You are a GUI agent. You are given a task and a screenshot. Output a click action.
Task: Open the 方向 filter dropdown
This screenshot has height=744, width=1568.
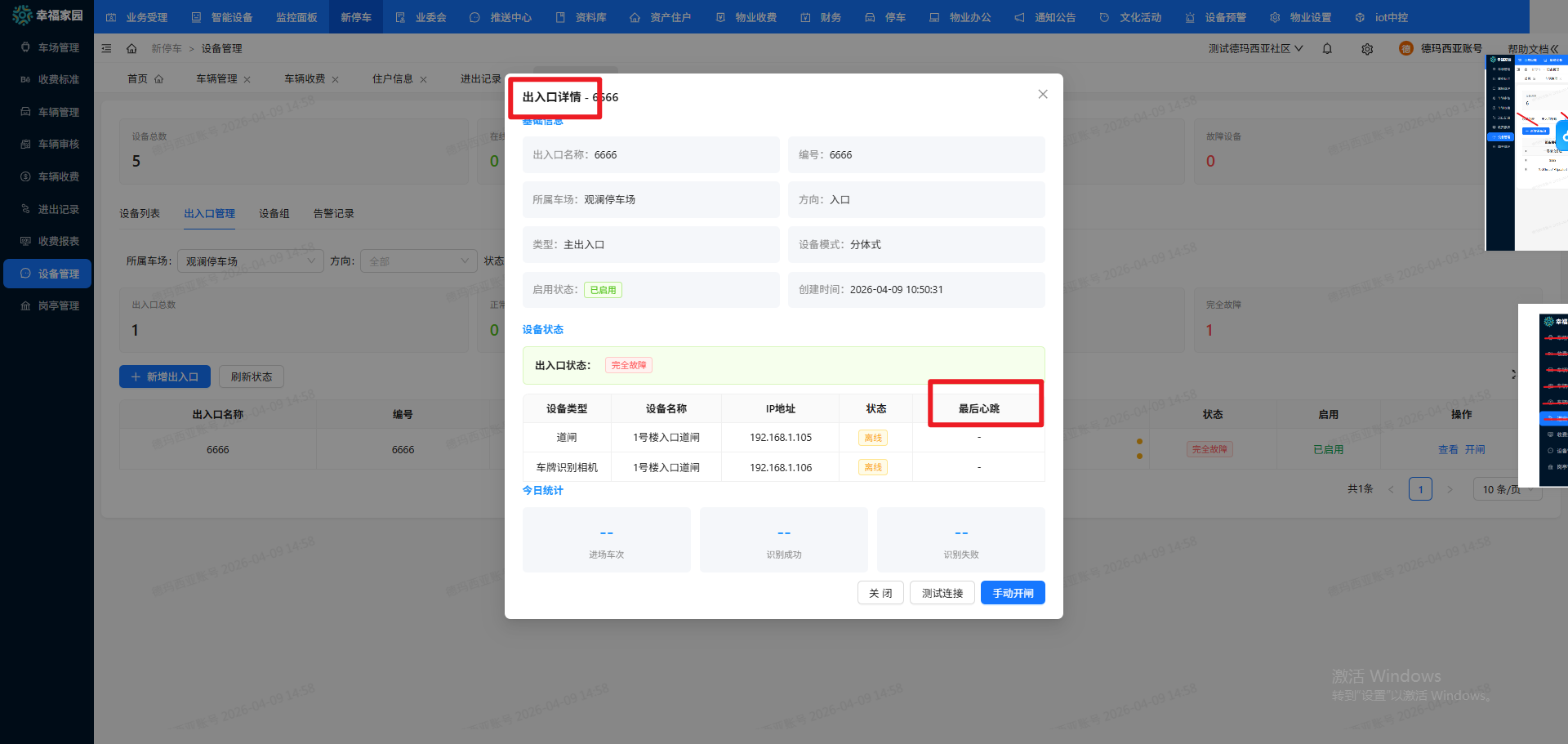(x=418, y=261)
